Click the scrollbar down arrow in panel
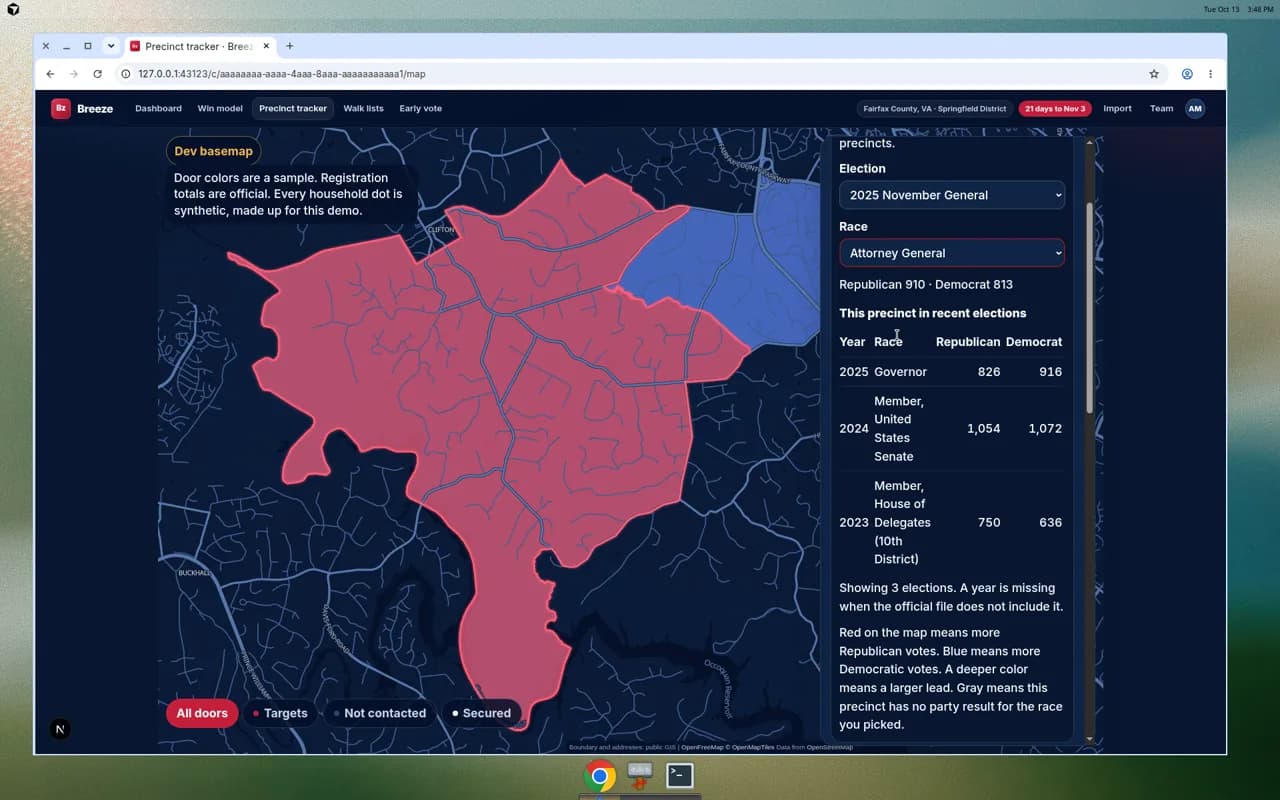This screenshot has width=1280, height=800. [1089, 739]
